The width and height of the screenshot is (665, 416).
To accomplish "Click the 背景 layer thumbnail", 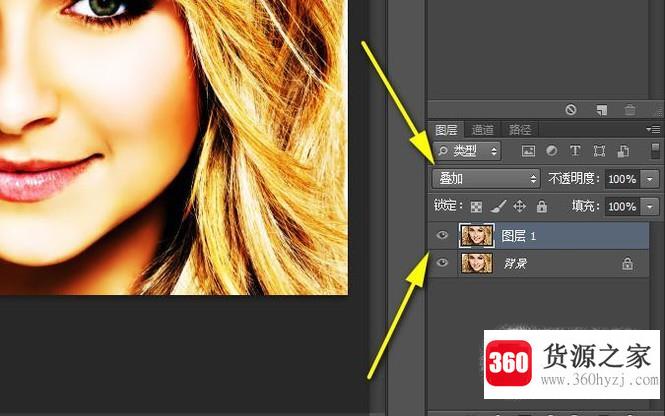I will click(x=477, y=263).
